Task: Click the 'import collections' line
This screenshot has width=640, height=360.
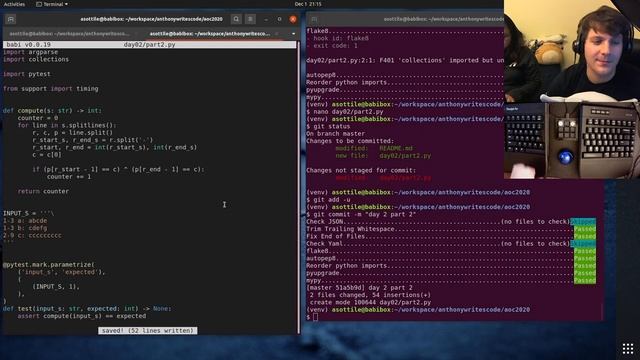Action: (36, 59)
